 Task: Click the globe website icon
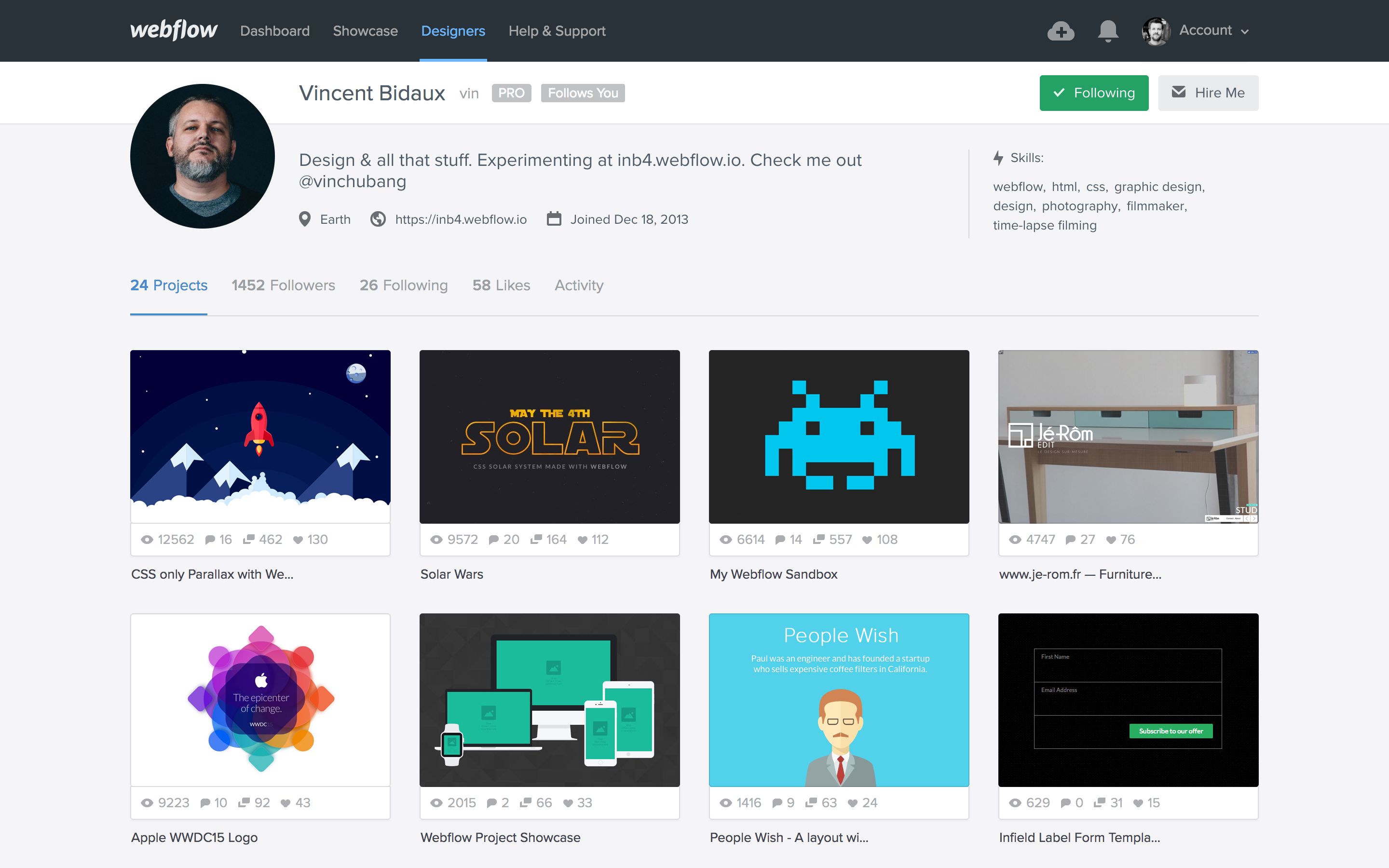[378, 219]
